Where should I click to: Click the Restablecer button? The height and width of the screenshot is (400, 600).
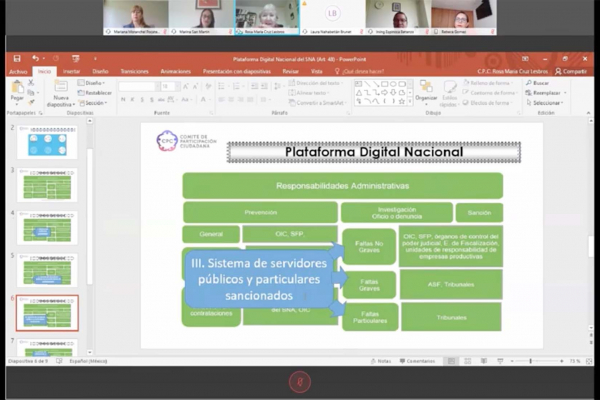pos(95,93)
